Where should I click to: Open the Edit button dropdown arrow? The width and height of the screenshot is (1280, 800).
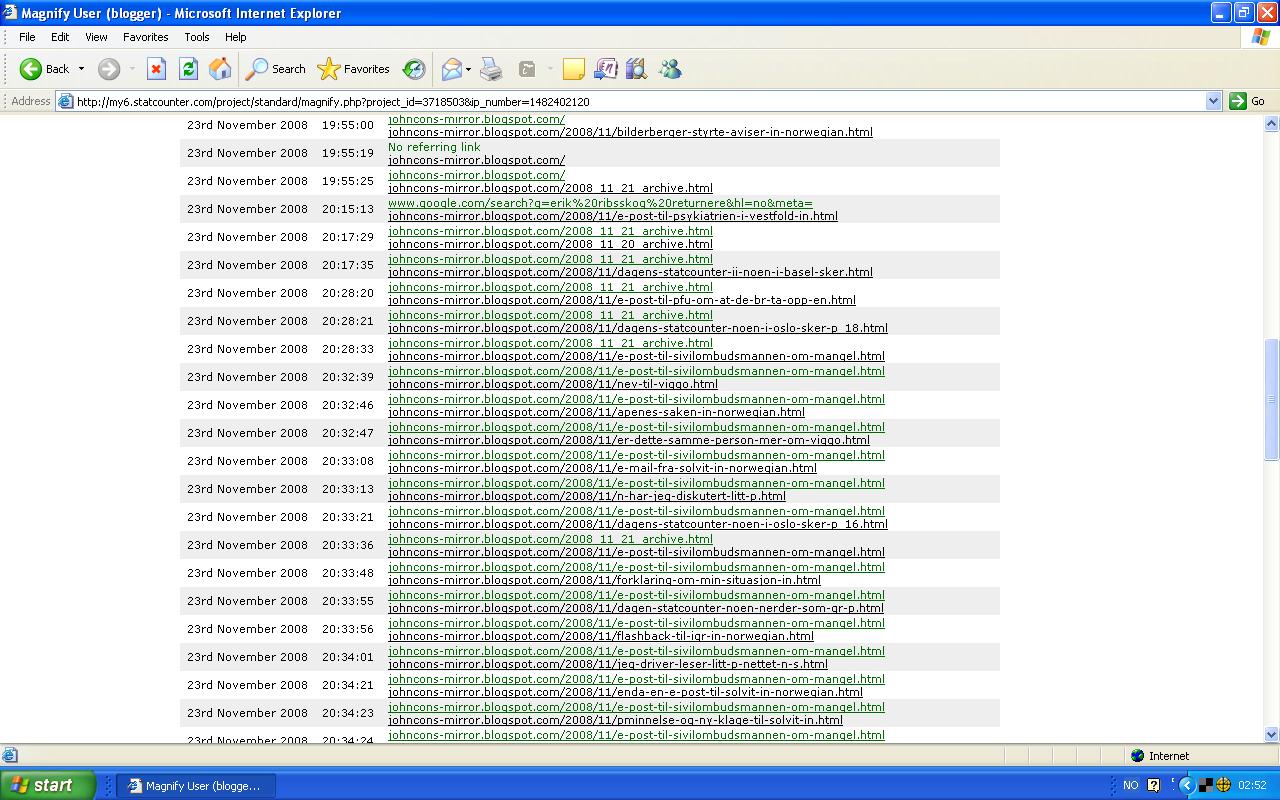tap(550, 69)
